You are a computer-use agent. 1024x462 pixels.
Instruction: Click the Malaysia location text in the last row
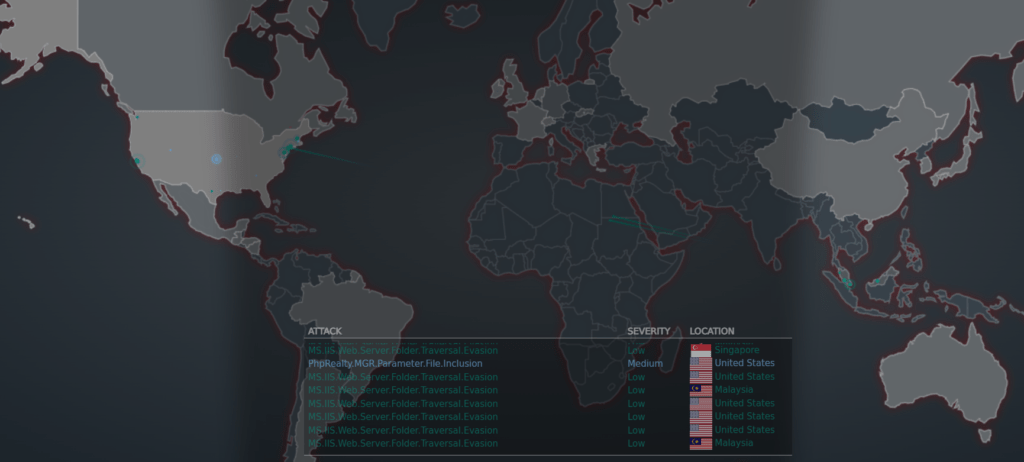coord(734,443)
